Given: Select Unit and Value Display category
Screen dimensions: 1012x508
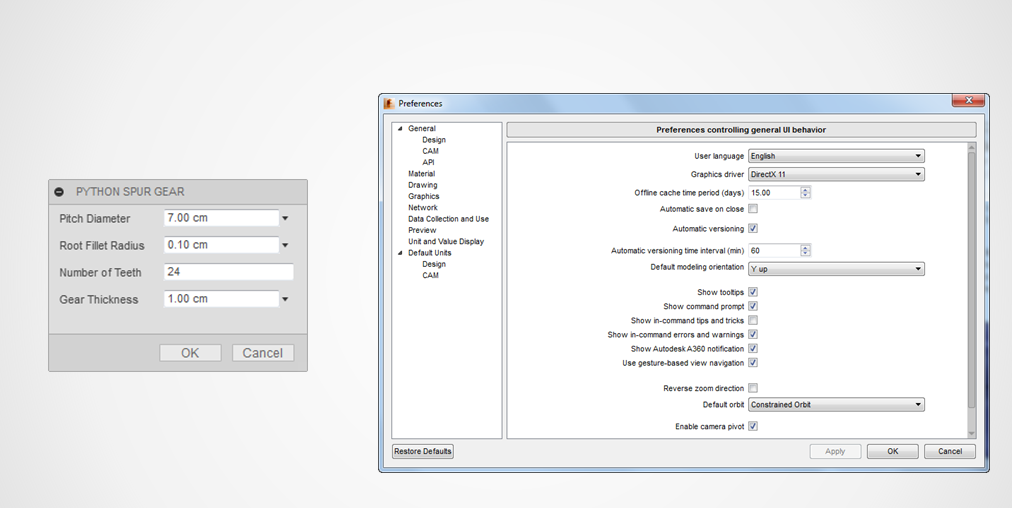Looking at the screenshot, I should pos(445,241).
